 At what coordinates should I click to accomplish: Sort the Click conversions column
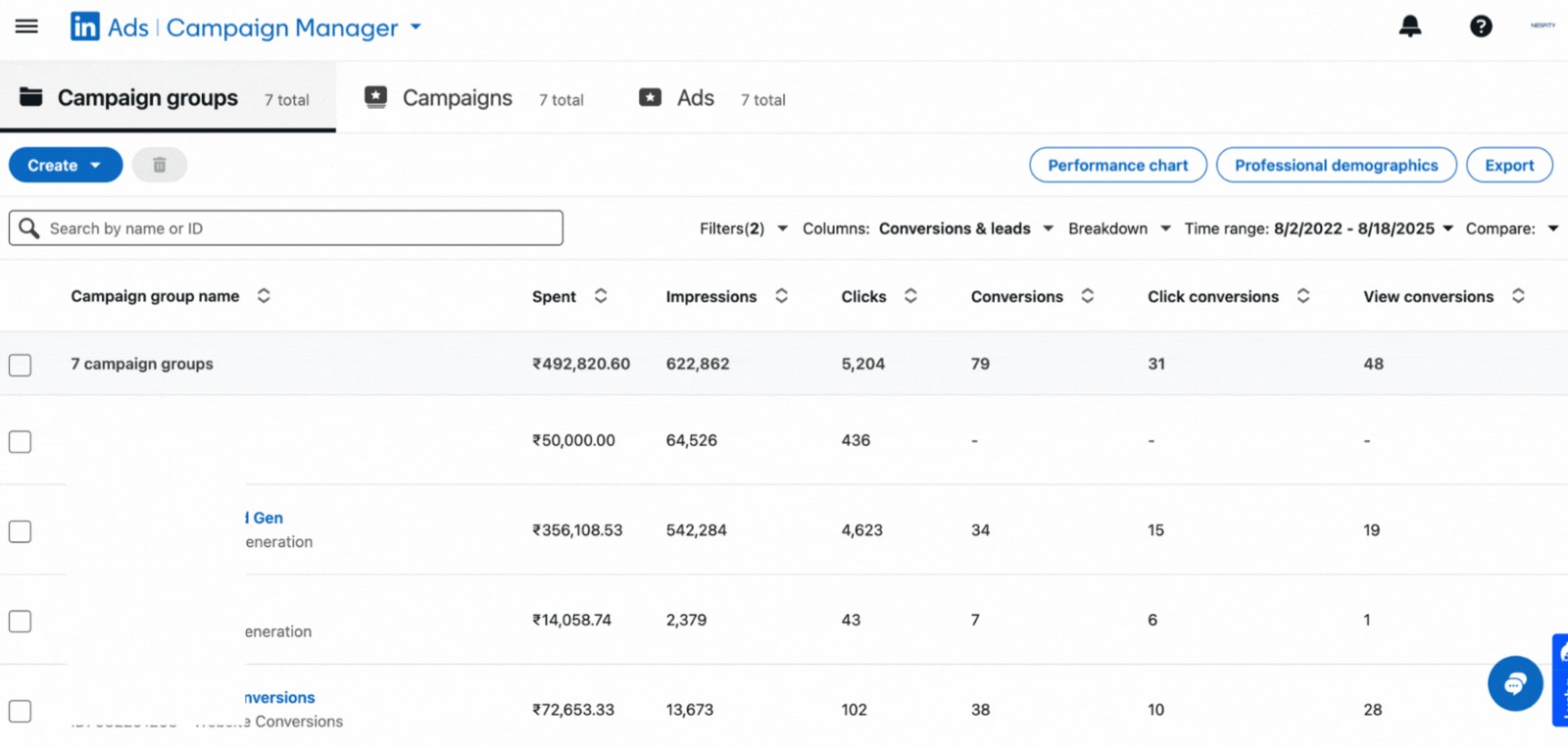(x=1302, y=296)
